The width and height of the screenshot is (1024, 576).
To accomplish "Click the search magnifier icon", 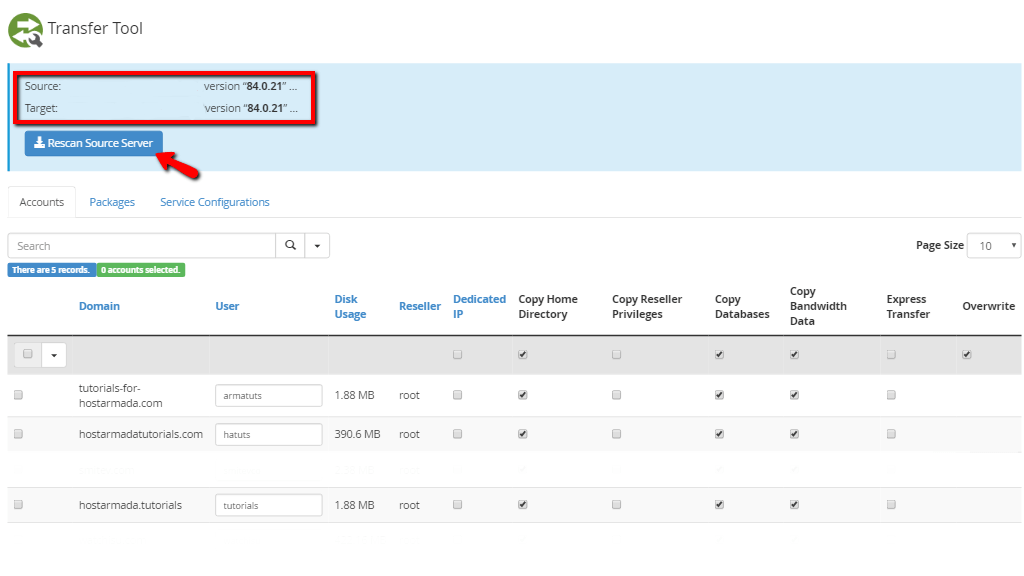I will coord(291,246).
